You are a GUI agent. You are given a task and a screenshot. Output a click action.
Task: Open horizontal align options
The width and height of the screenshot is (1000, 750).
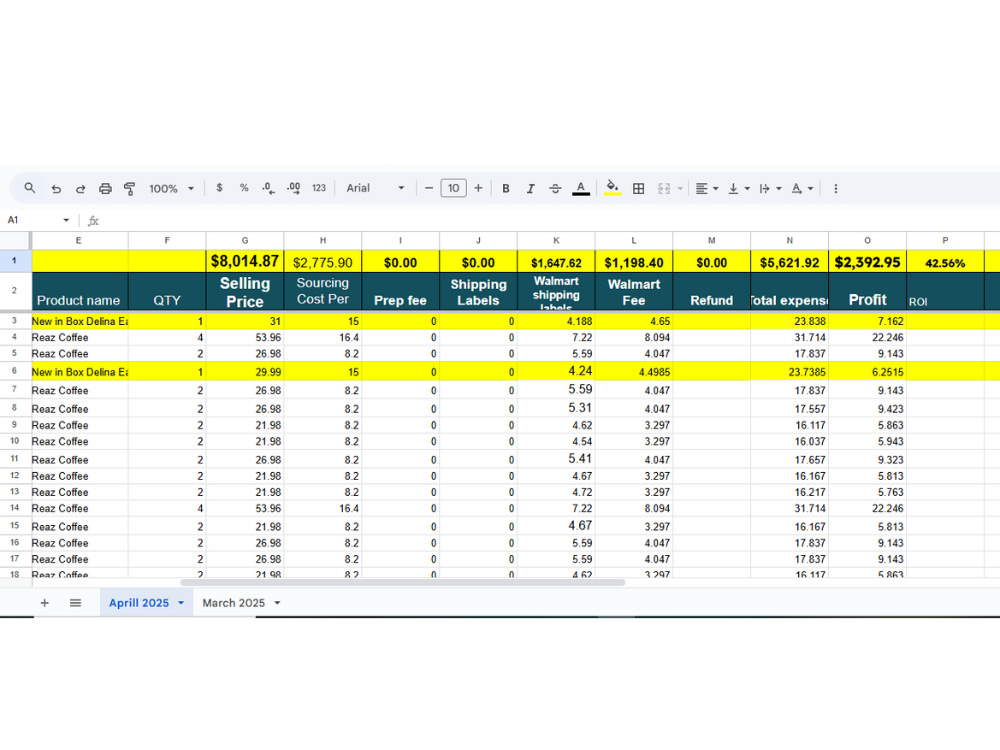(707, 189)
